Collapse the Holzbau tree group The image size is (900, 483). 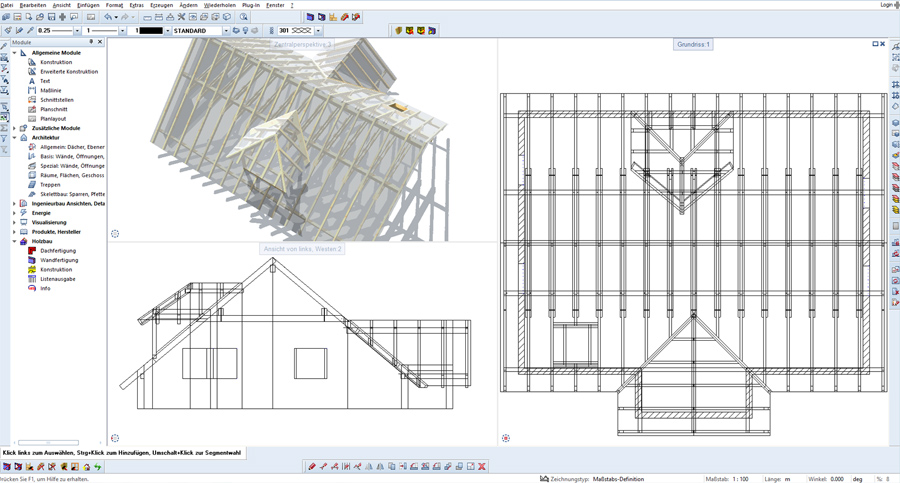14,241
